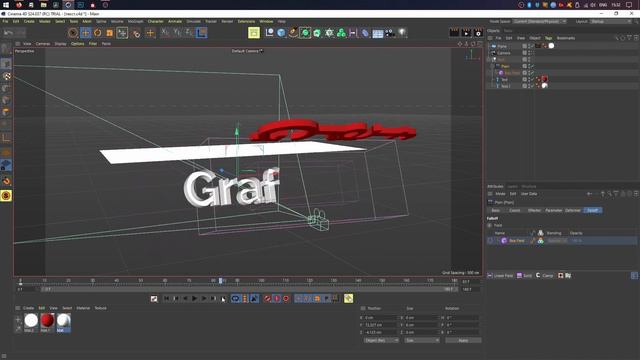Select the Camera object in Object Manager
640x360 pixels.
pyautogui.click(x=504, y=53)
